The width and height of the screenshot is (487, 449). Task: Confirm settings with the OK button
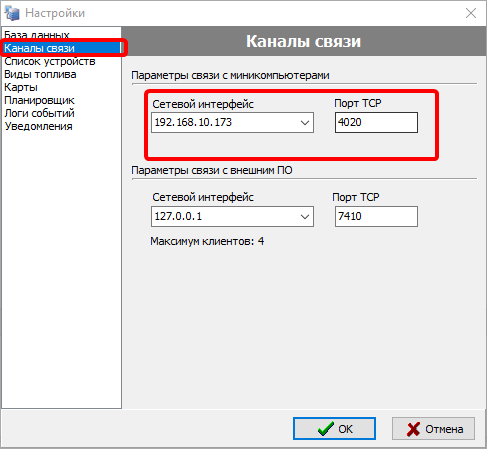click(334, 429)
